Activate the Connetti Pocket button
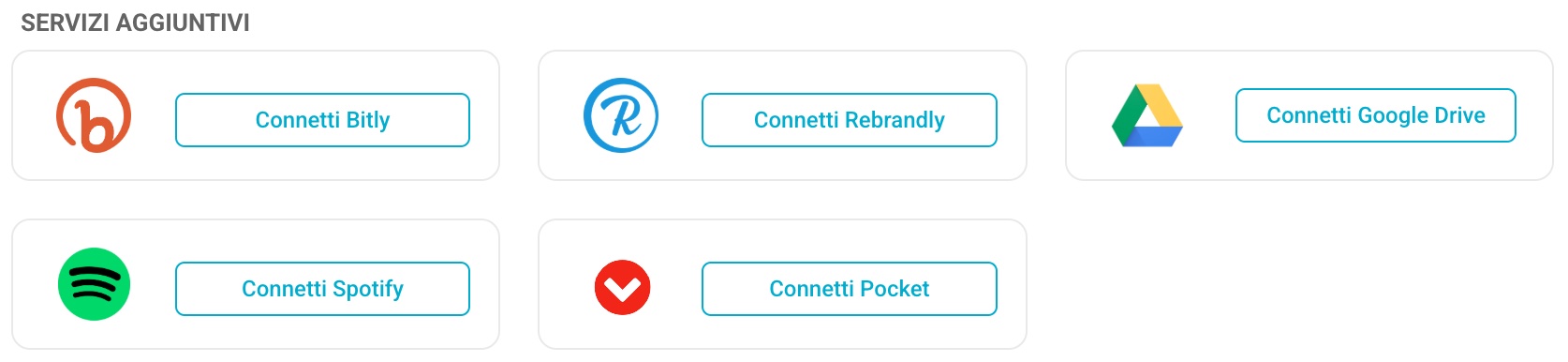 [x=850, y=289]
